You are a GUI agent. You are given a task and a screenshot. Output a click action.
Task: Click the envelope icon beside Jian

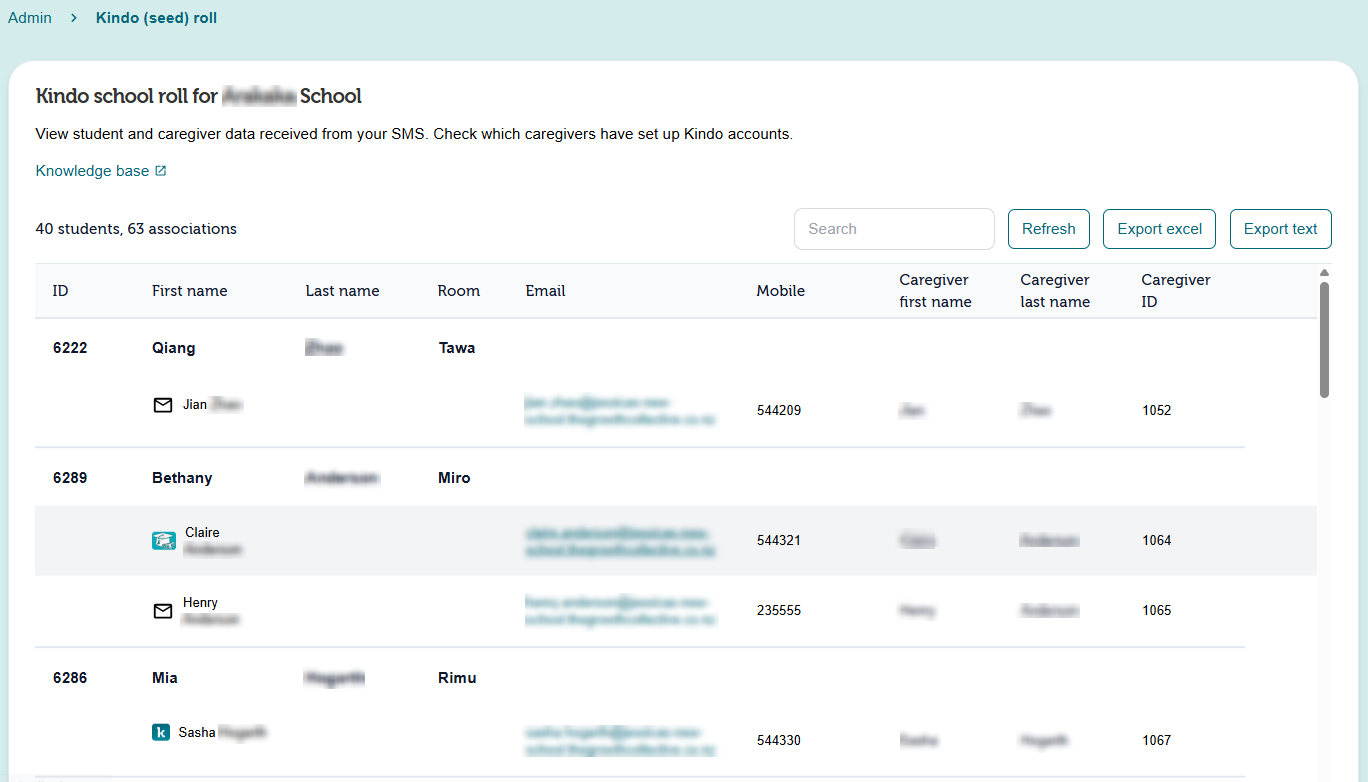pos(163,405)
